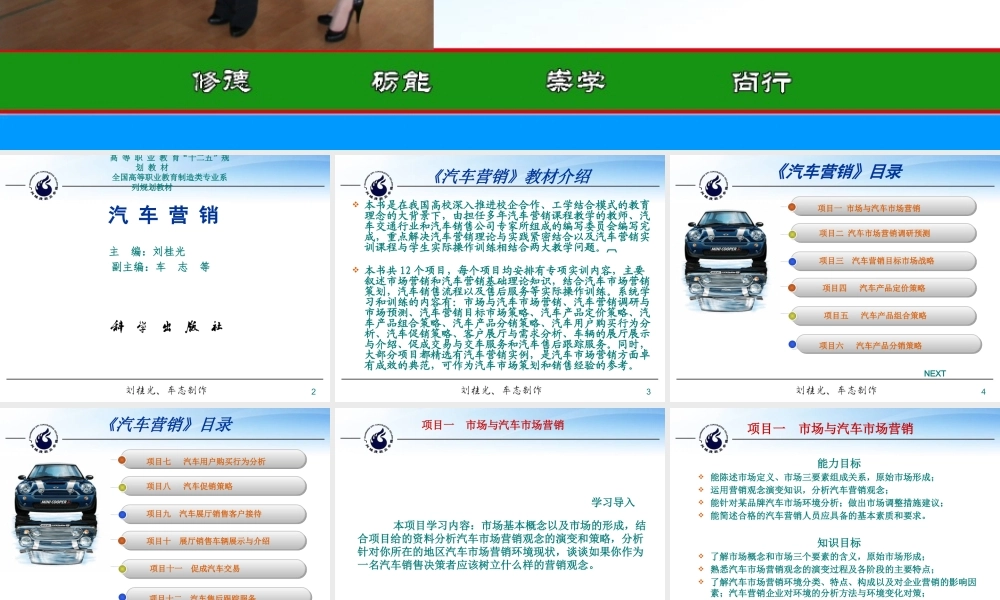
Task: Select the bullet 能陈述市场定义、市场三要素组成关系
Action: [x=821, y=477]
